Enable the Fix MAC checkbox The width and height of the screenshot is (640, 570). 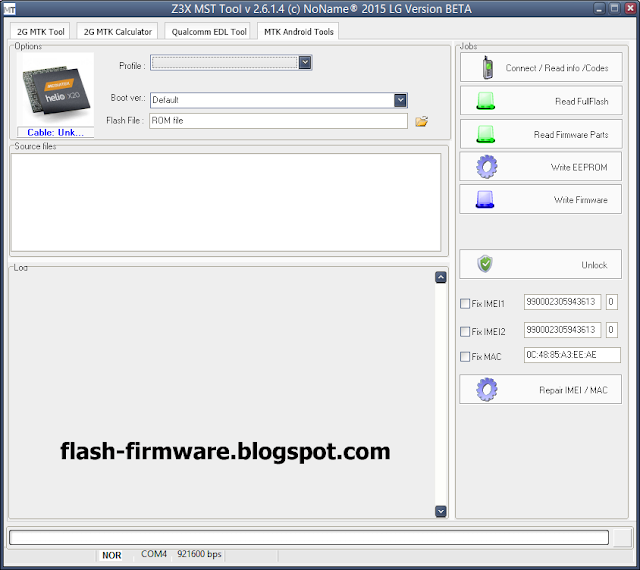click(465, 356)
